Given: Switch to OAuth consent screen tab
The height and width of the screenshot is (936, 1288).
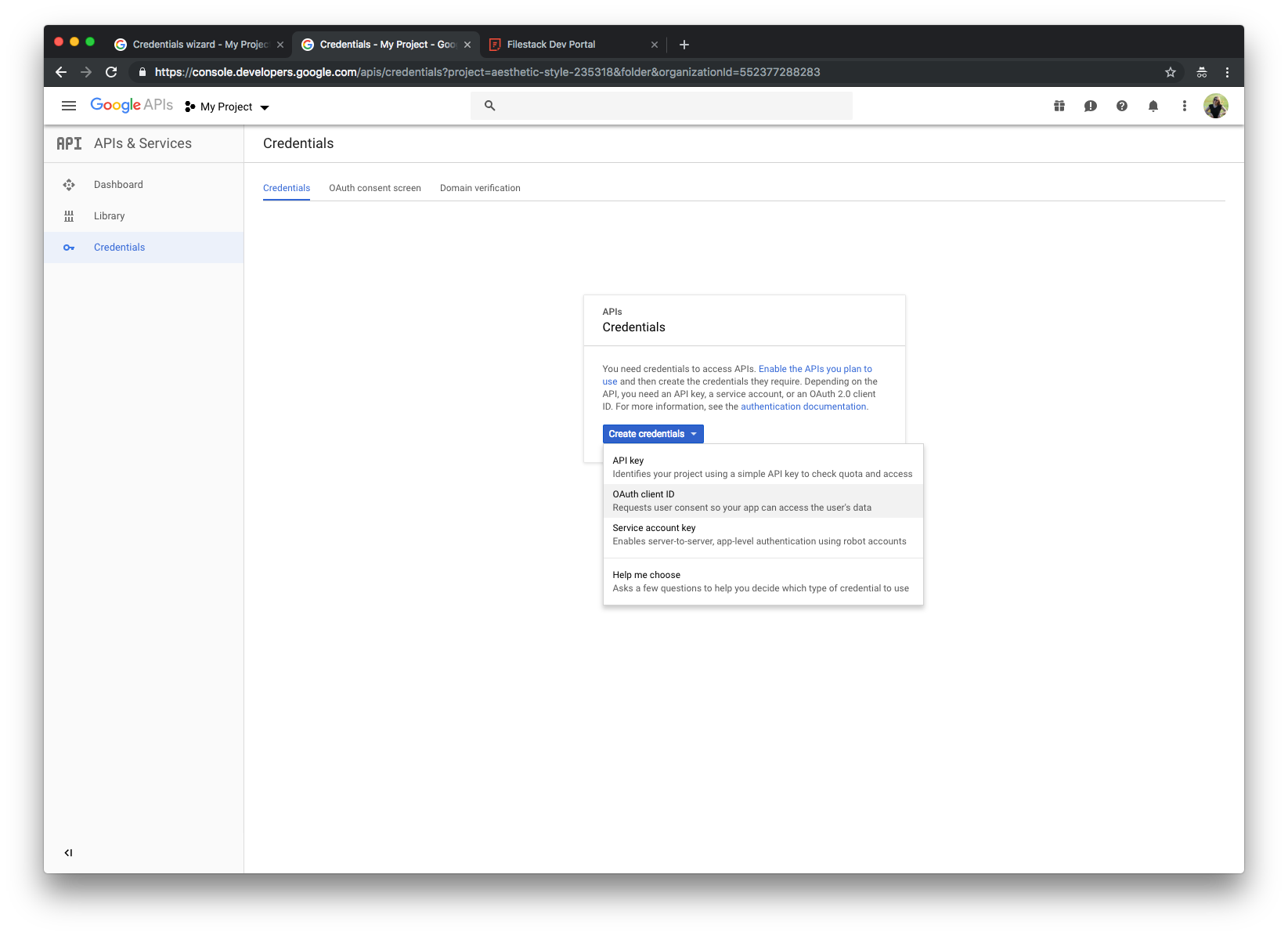Looking at the screenshot, I should click(375, 188).
